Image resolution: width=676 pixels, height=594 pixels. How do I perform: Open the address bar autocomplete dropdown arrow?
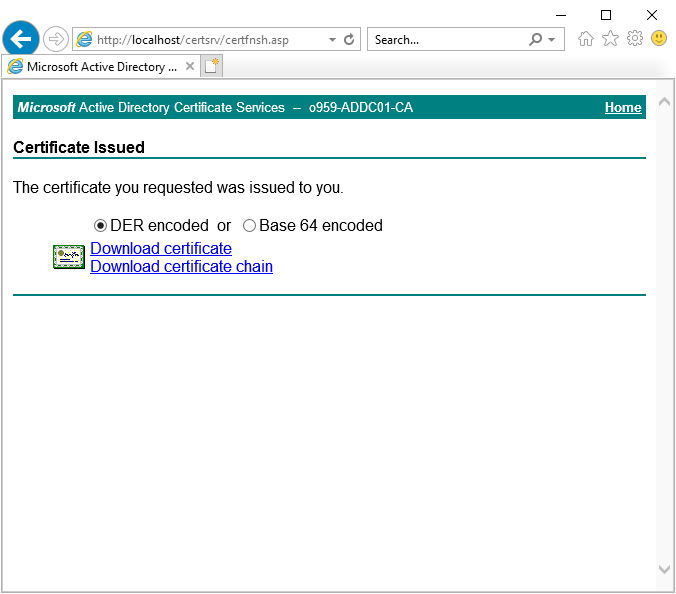(332, 40)
